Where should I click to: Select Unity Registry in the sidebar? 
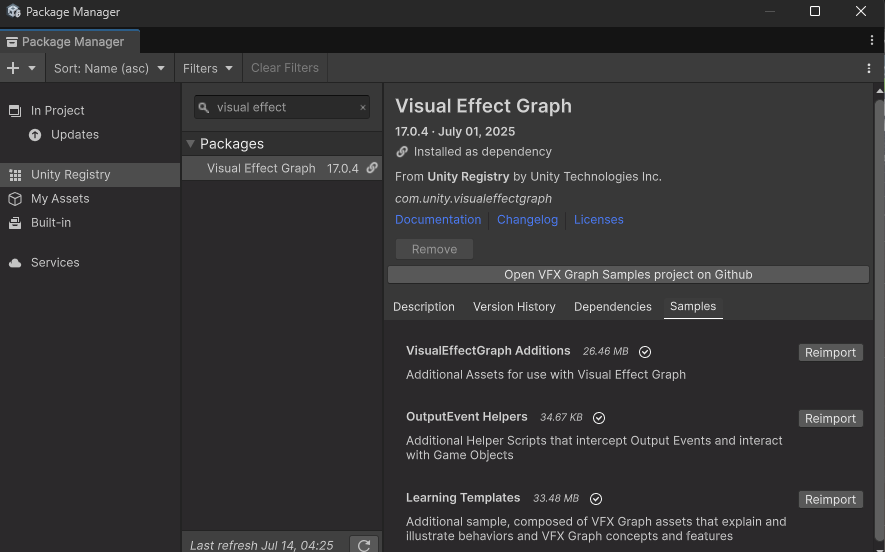pos(90,175)
